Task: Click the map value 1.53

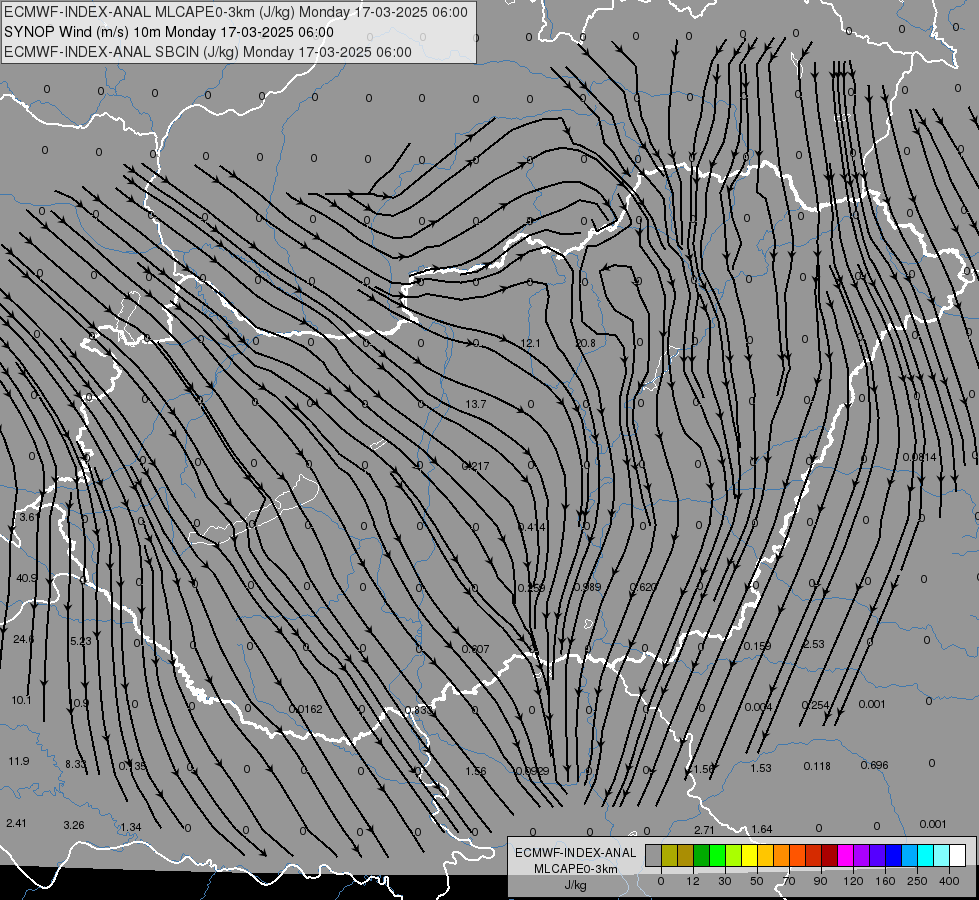Action: pyautogui.click(x=761, y=768)
